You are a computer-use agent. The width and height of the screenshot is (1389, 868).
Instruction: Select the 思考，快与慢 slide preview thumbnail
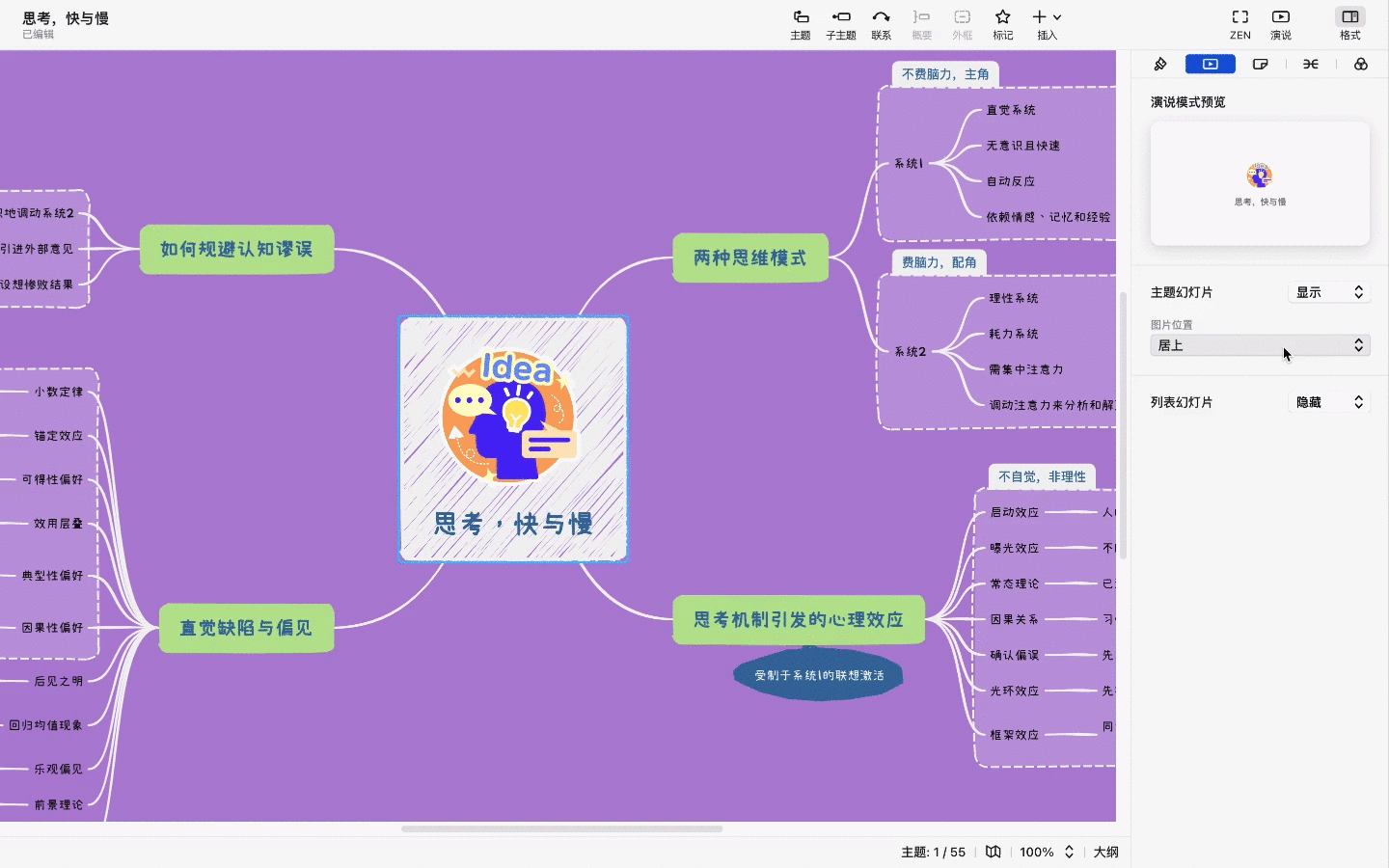1260,183
